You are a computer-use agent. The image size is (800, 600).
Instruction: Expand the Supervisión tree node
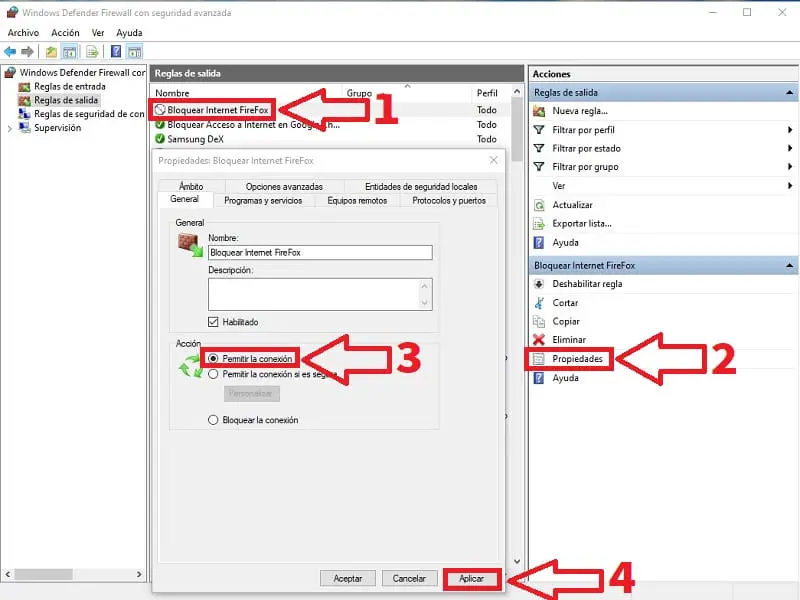click(9, 128)
